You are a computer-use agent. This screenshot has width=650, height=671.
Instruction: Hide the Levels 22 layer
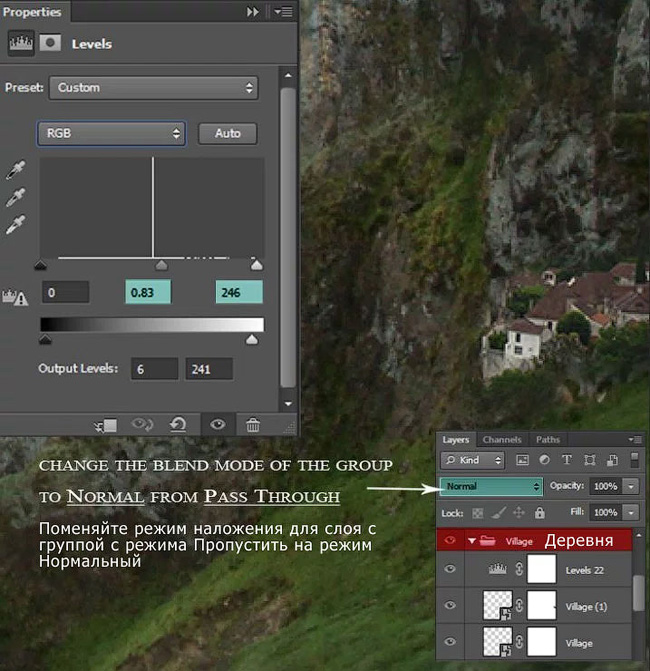(450, 569)
